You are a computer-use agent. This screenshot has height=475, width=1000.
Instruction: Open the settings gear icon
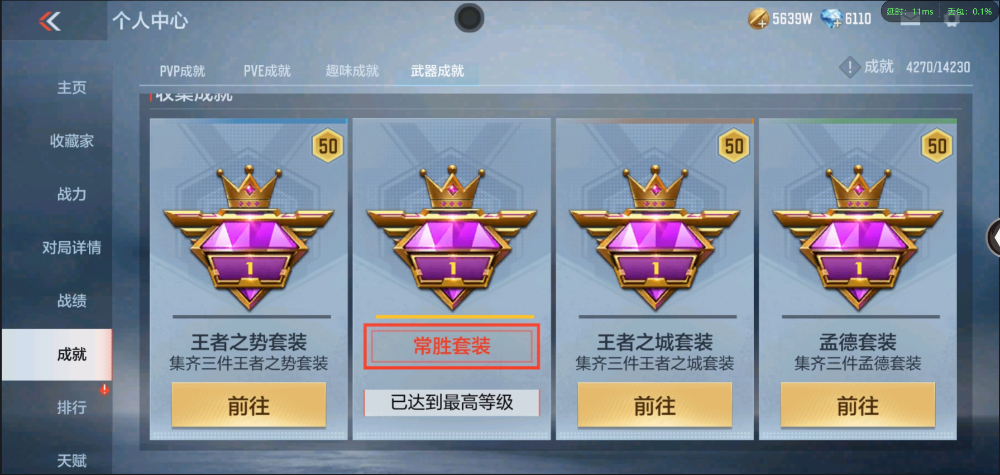point(952,20)
